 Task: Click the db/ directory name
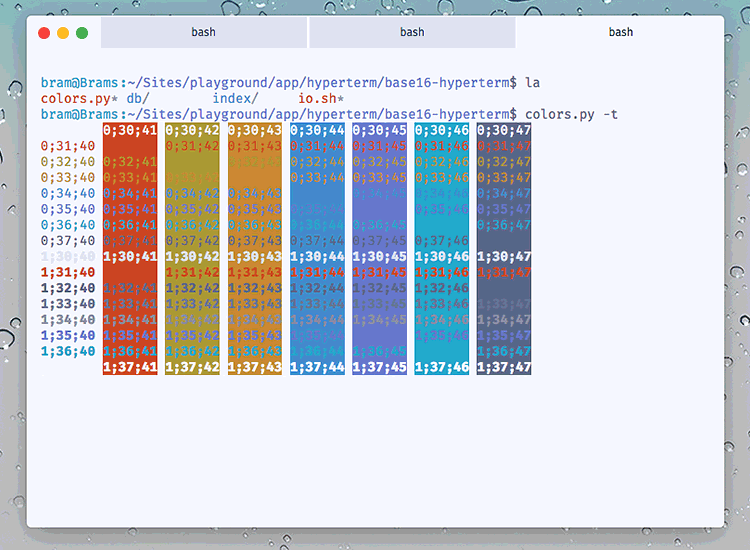(138, 99)
